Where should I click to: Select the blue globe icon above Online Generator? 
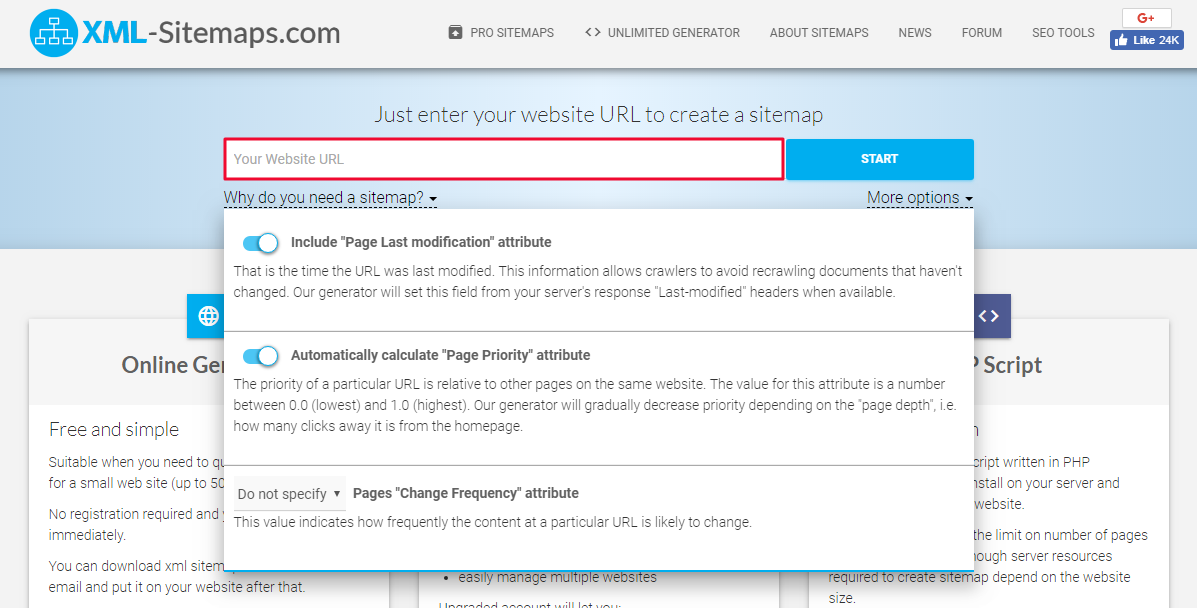(207, 316)
